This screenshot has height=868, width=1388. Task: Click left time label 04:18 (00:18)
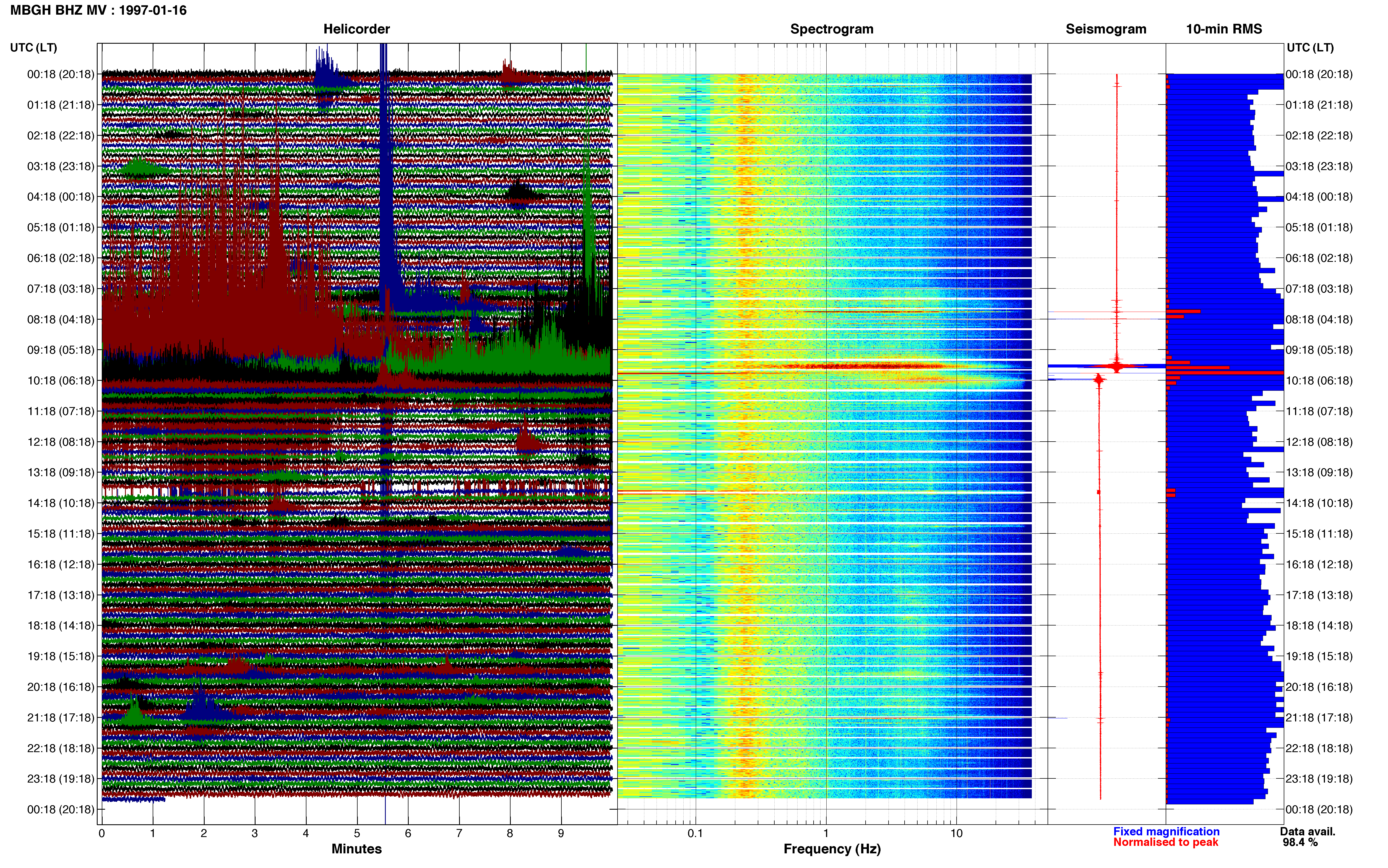click(61, 197)
